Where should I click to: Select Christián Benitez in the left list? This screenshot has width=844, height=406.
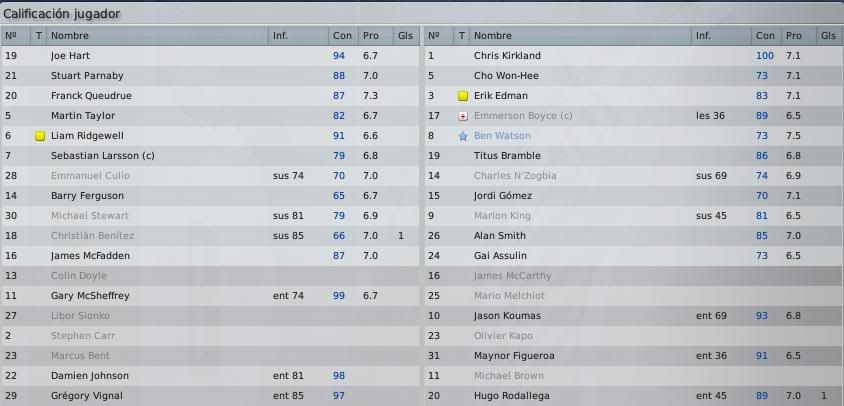pos(93,236)
